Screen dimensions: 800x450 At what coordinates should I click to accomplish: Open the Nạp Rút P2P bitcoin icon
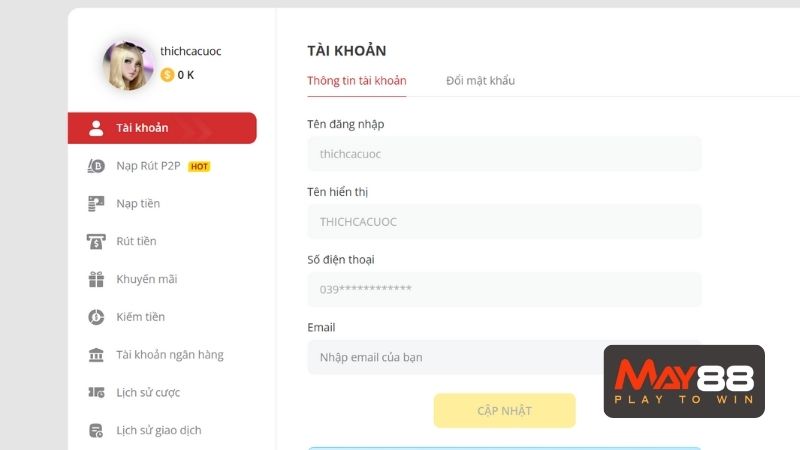(x=96, y=166)
